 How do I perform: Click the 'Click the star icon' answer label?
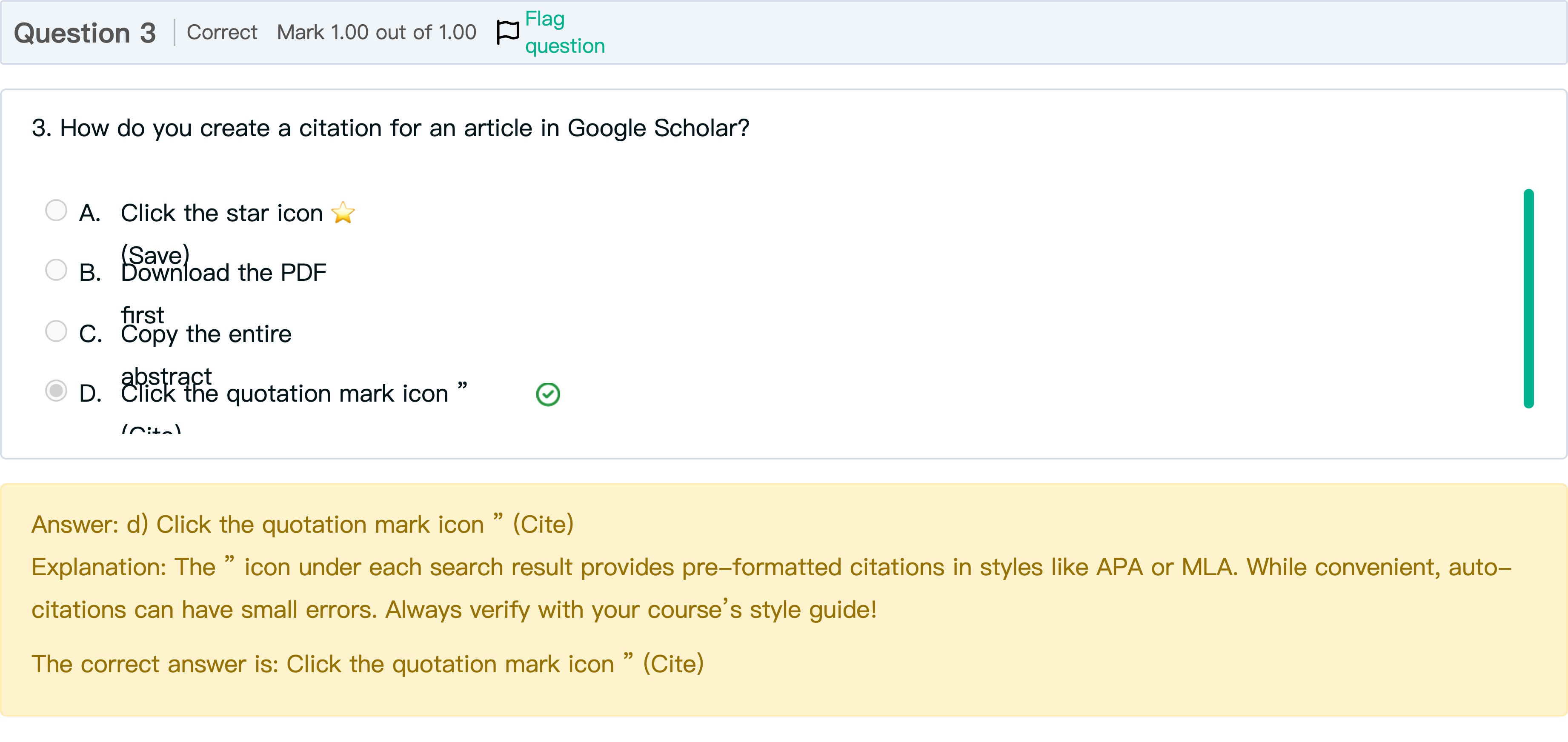click(222, 214)
